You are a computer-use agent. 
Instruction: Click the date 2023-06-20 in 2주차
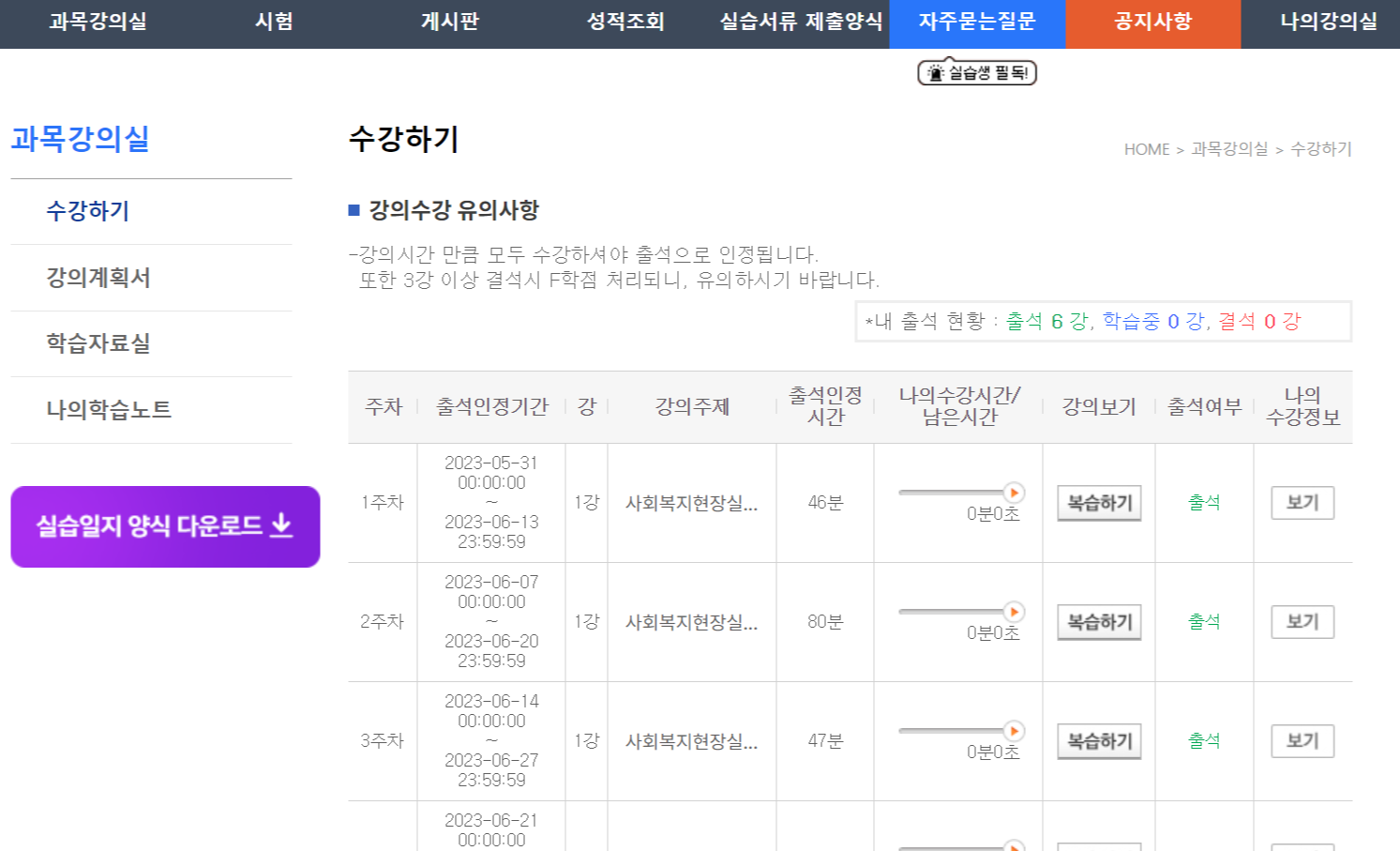point(491,642)
